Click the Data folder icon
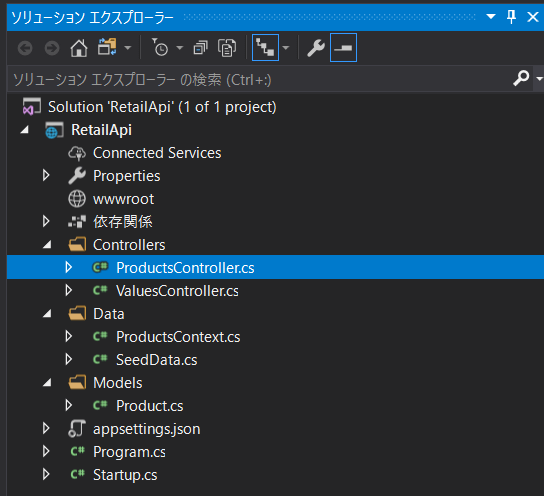 77,313
